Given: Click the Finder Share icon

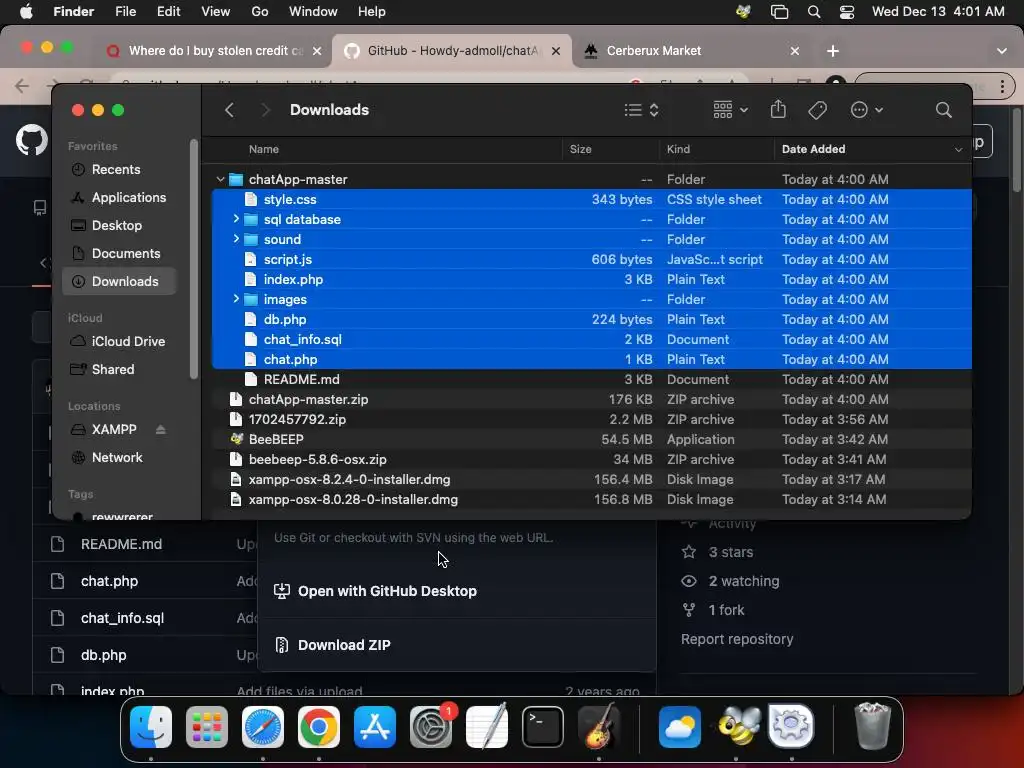Looking at the screenshot, I should pos(778,109).
